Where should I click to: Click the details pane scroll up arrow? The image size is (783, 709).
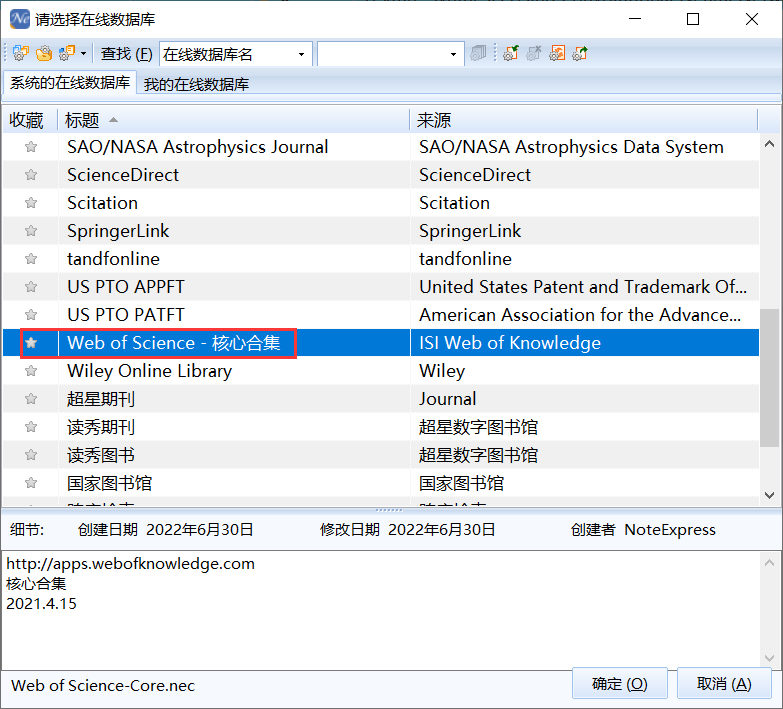click(x=770, y=563)
